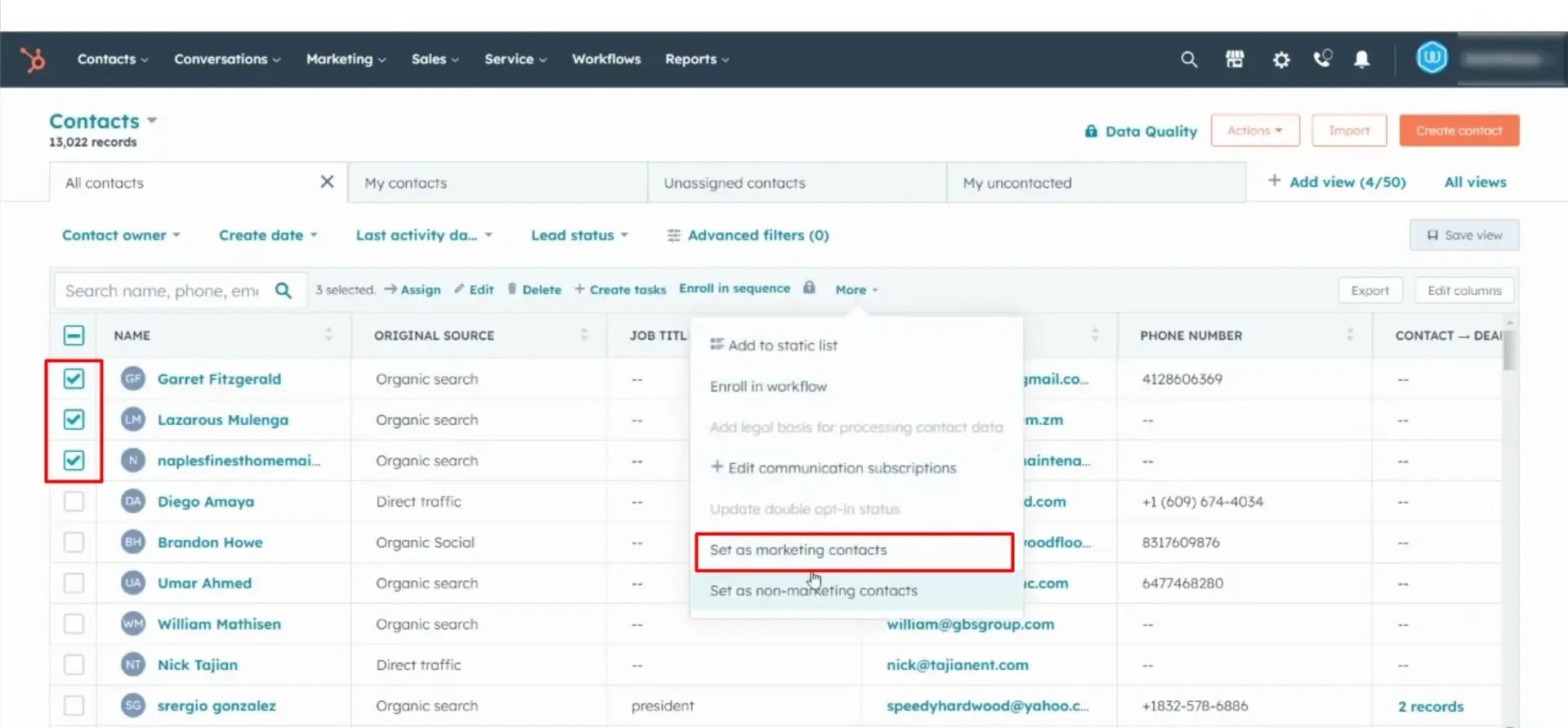Click the Save view button
Image resolution: width=1568 pixels, height=728 pixels.
[x=1464, y=235]
